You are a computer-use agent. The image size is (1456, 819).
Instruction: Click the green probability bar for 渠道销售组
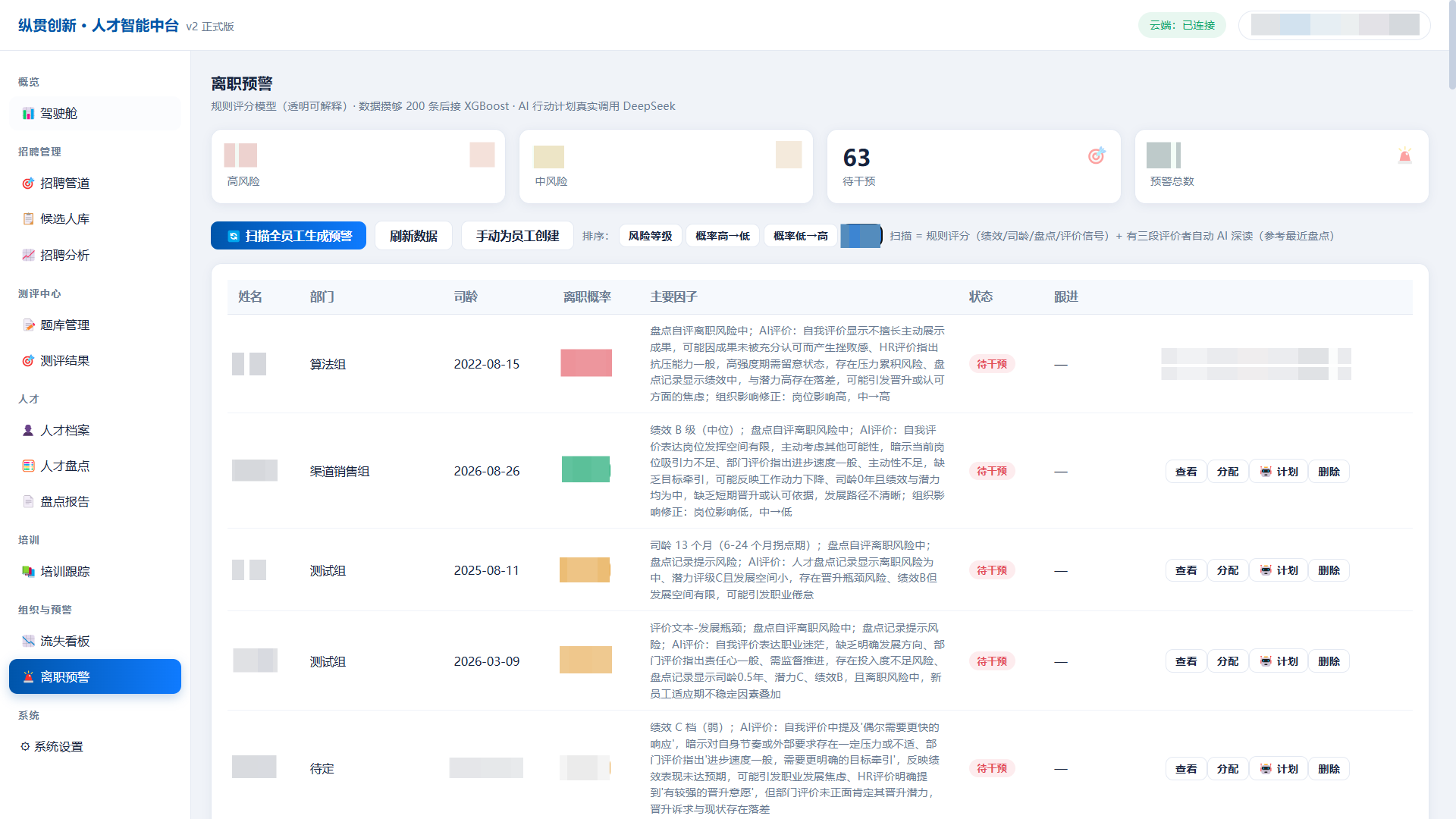click(x=586, y=469)
